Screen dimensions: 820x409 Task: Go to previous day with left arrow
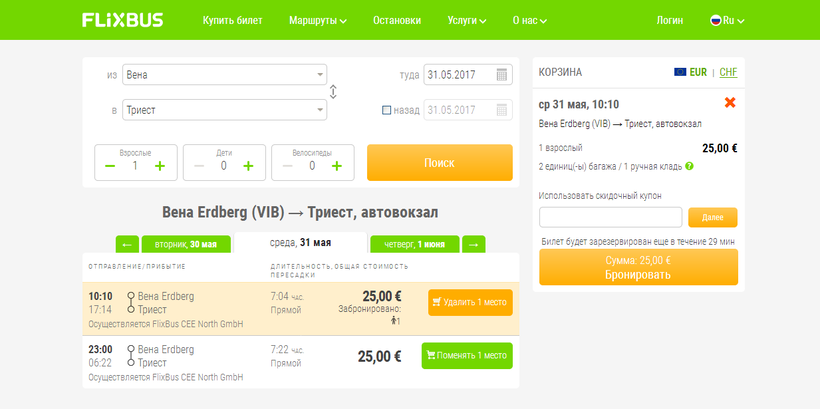pyautogui.click(x=127, y=244)
